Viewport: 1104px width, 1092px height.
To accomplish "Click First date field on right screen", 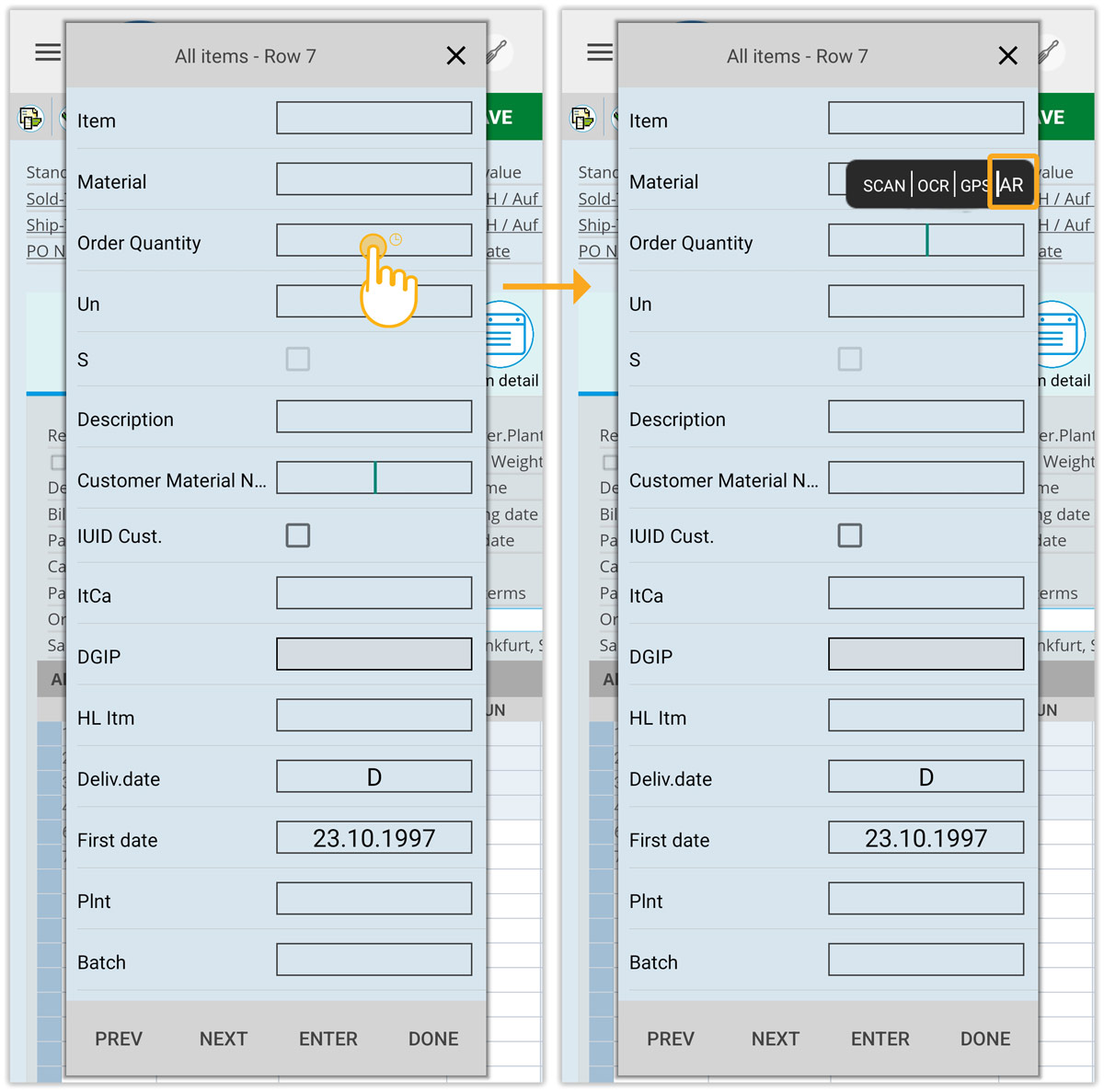I will click(x=926, y=838).
